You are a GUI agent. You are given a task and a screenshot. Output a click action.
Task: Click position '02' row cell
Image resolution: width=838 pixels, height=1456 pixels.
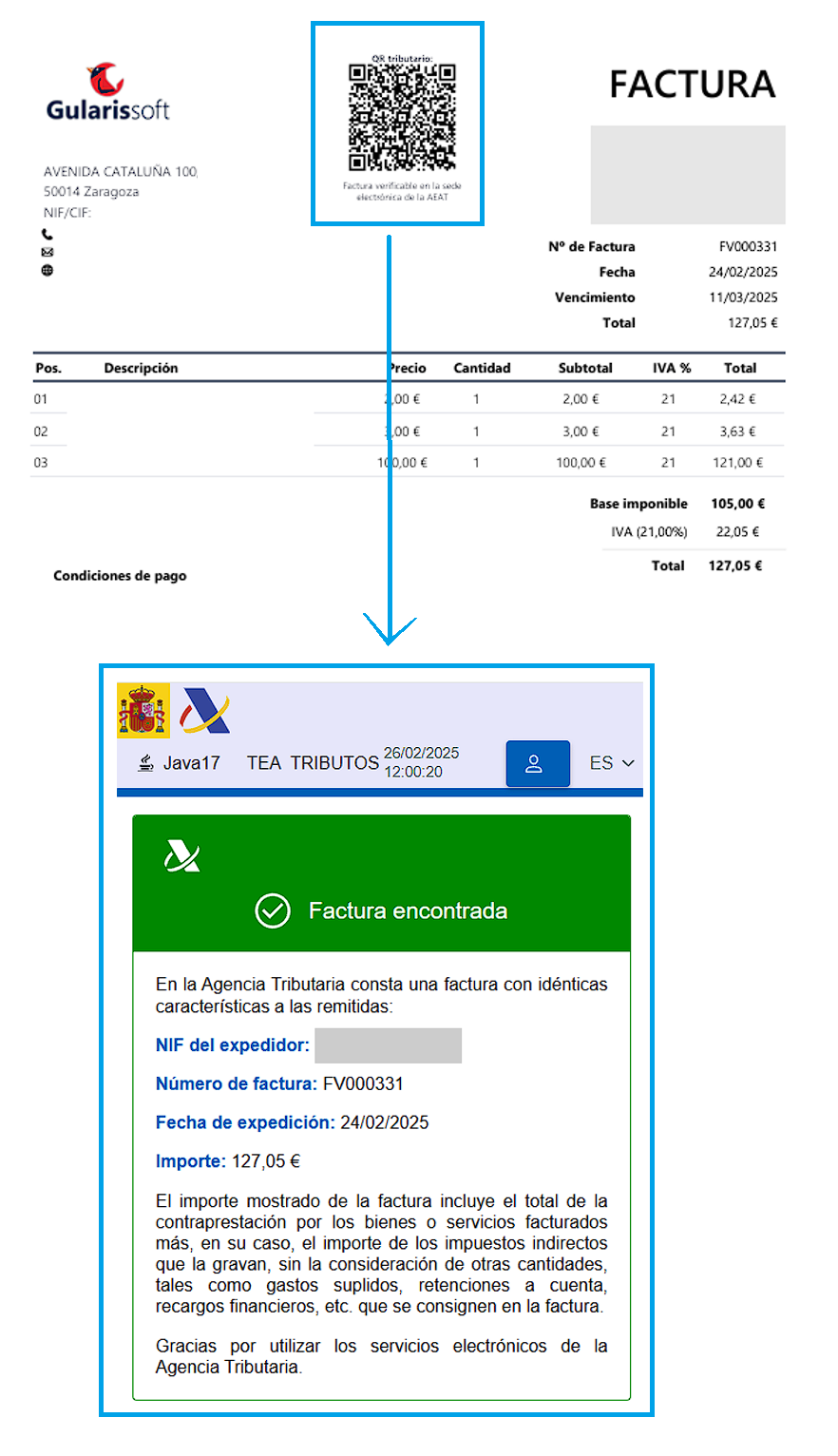41,431
